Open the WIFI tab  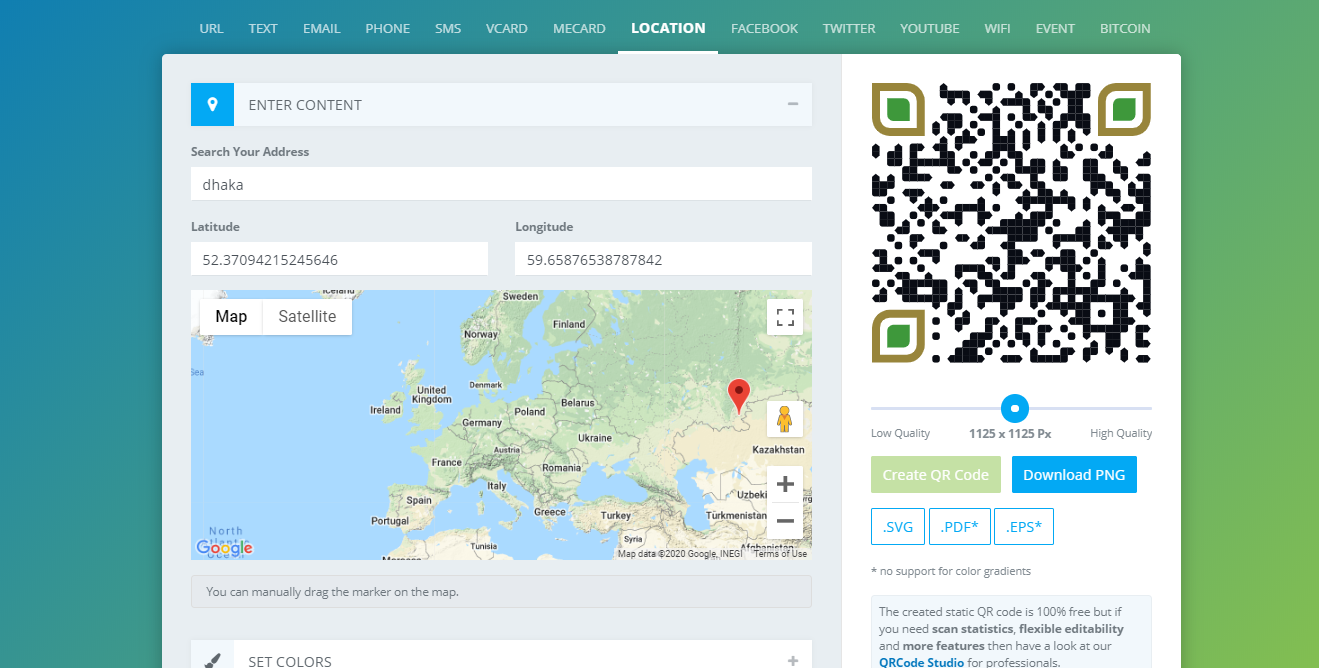(x=997, y=28)
